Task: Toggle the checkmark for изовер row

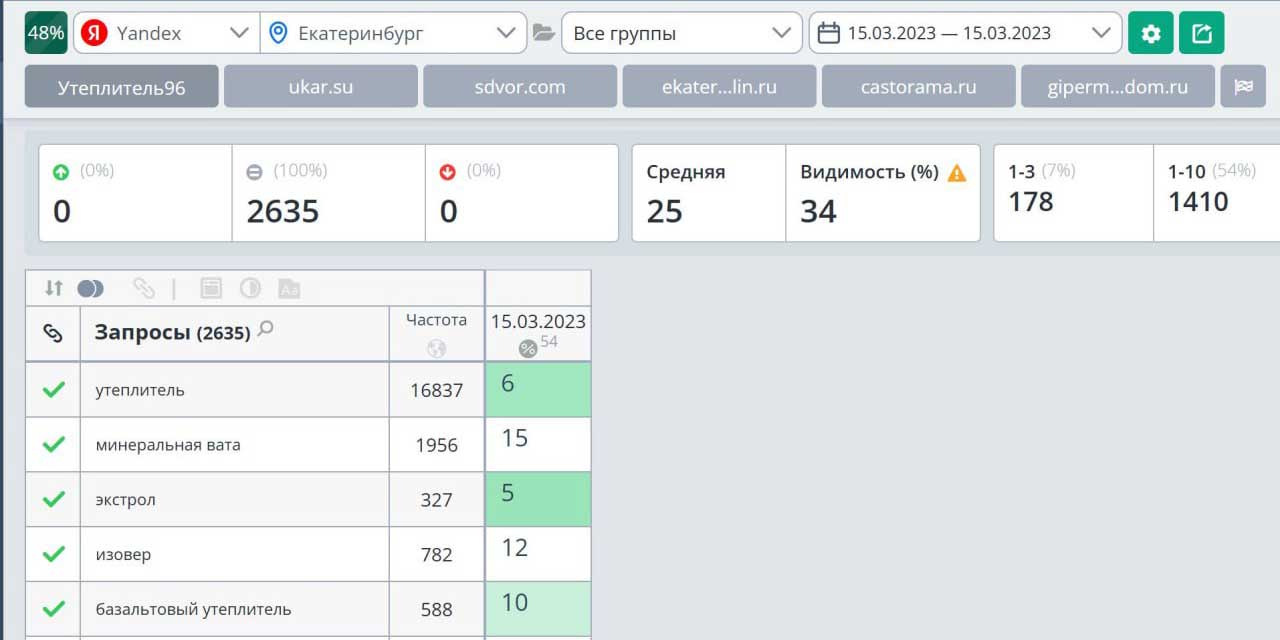Action: (x=54, y=554)
